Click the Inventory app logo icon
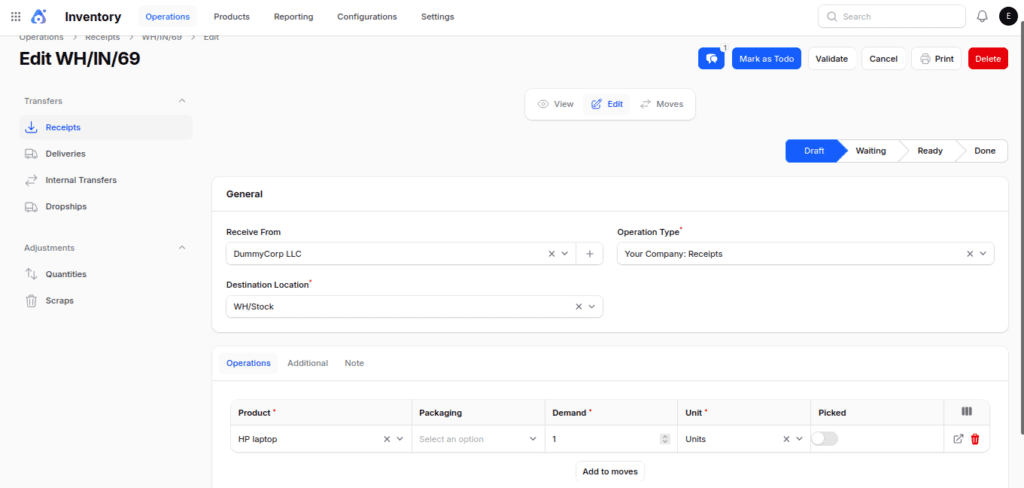 click(39, 16)
